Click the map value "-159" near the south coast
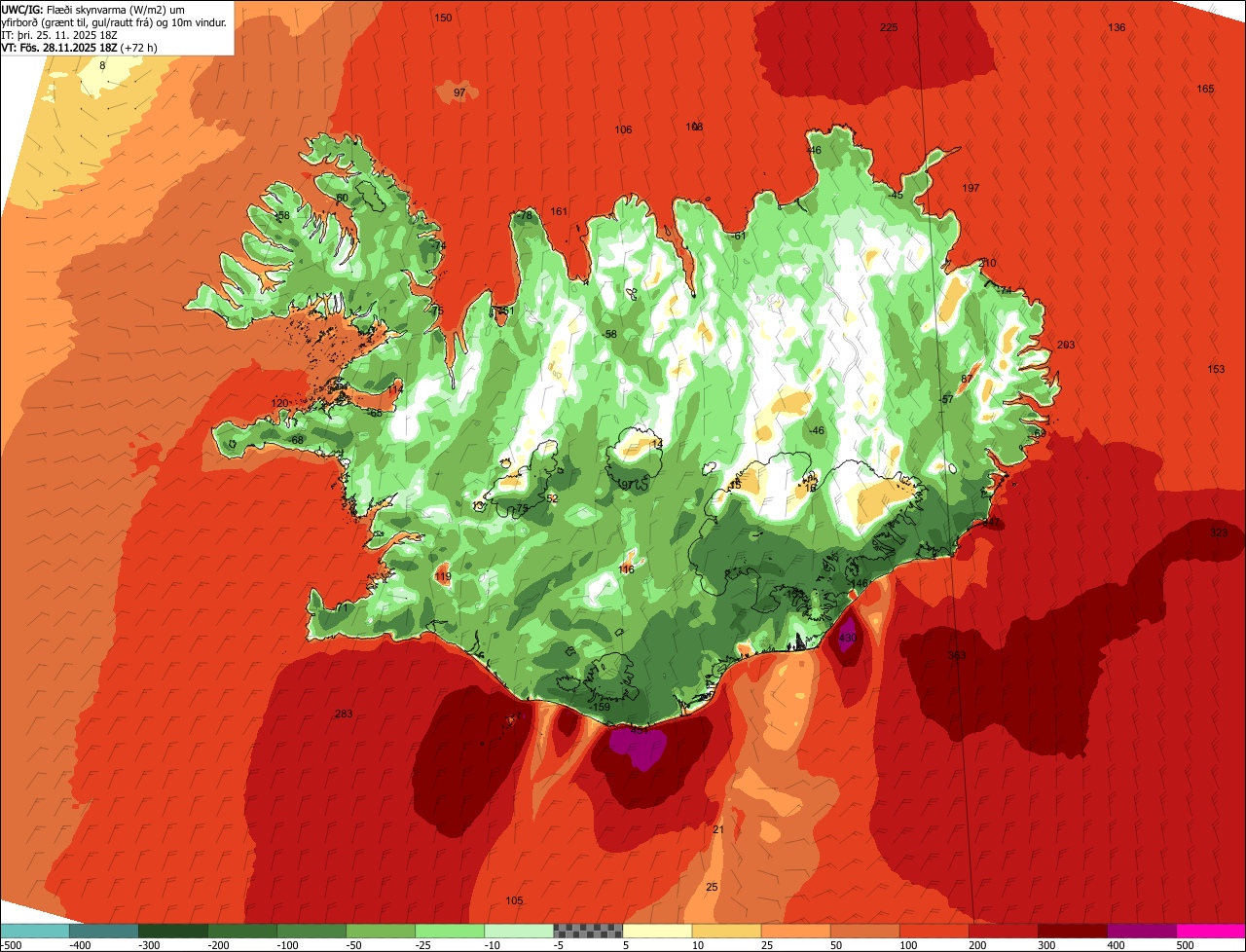This screenshot has height=952, width=1246. pos(600,707)
